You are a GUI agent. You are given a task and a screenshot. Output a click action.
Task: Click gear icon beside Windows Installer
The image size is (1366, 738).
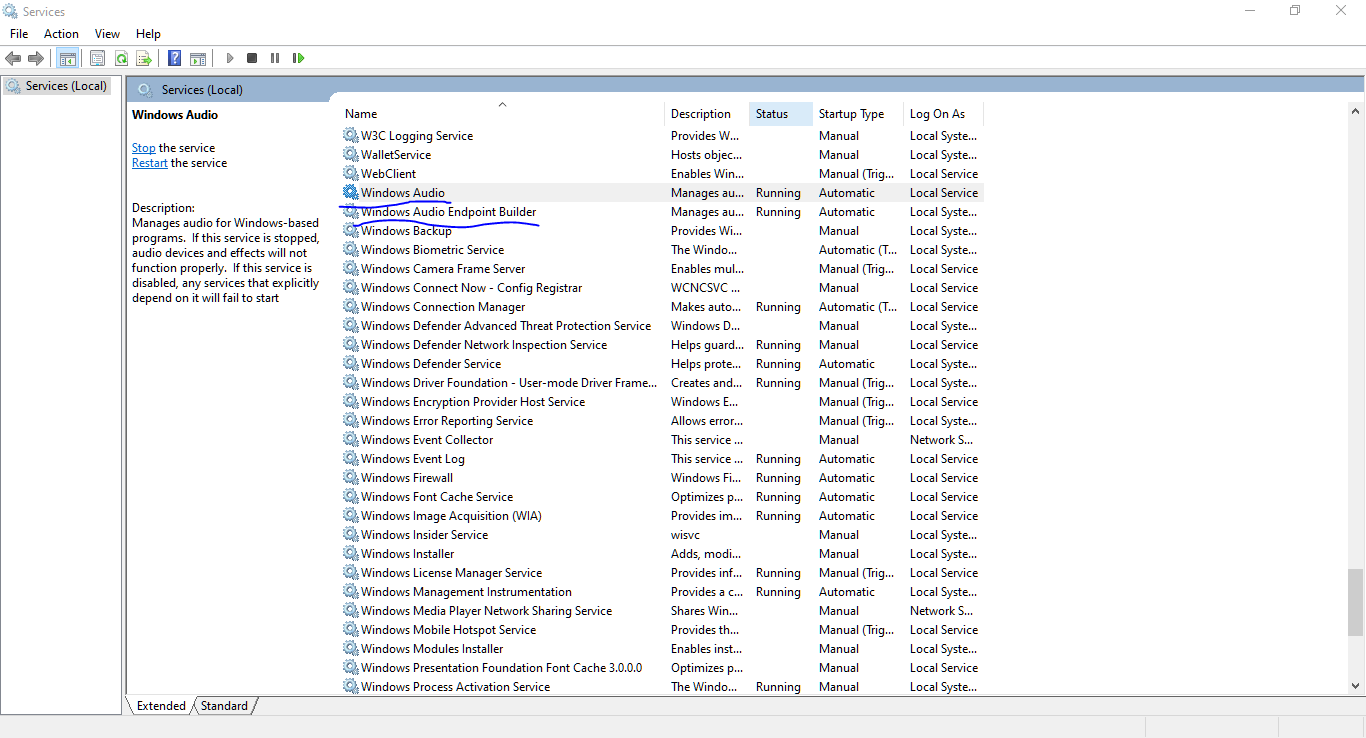click(350, 554)
